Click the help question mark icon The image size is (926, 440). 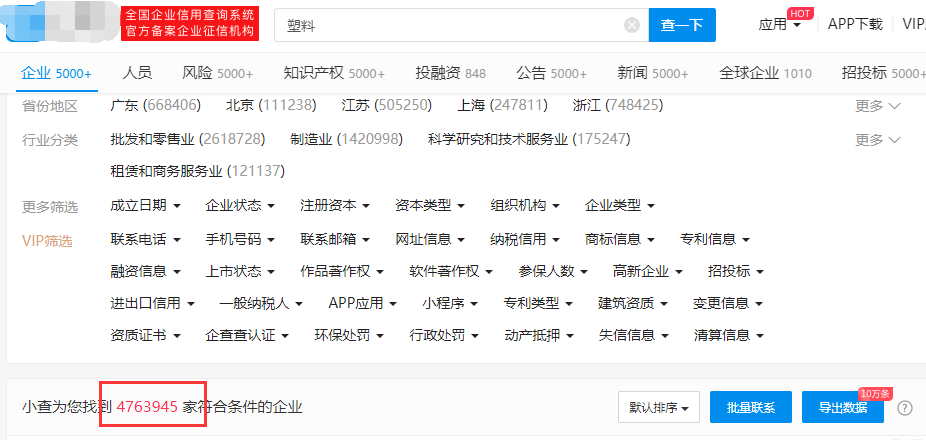[x=905, y=408]
